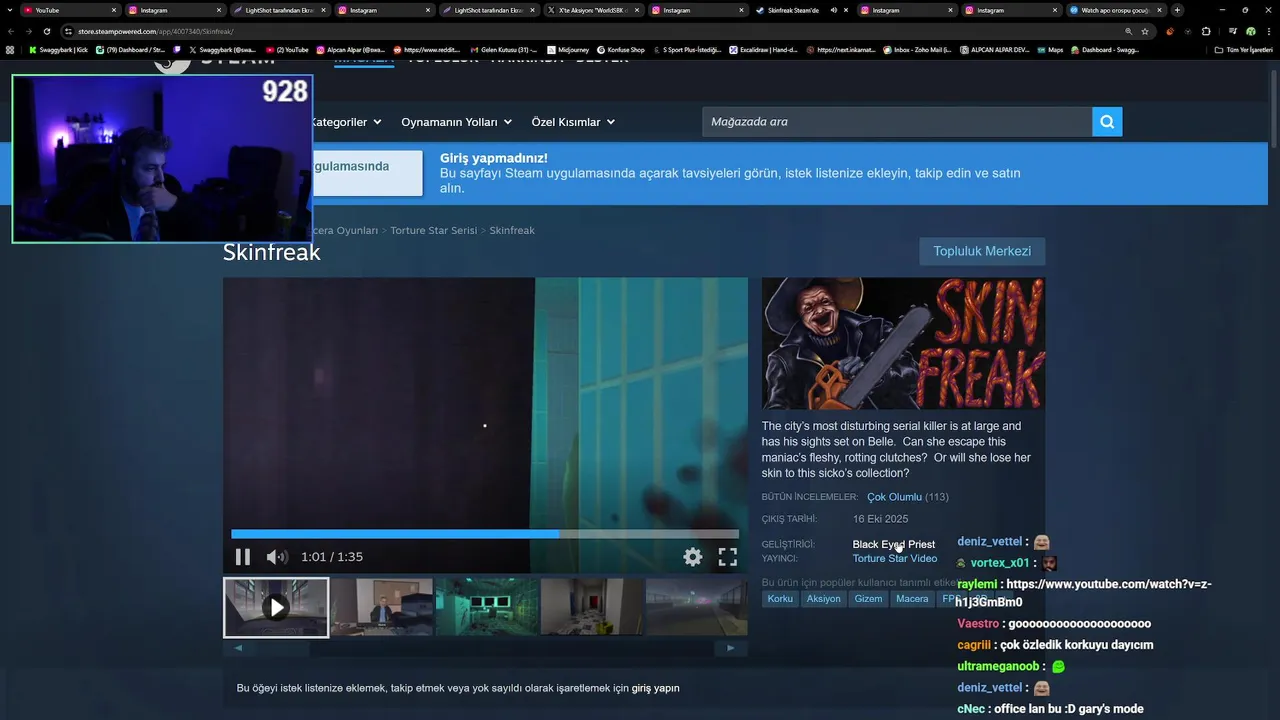Reload the page with refresh icon
Viewport: 1280px width, 720px height.
(46, 31)
